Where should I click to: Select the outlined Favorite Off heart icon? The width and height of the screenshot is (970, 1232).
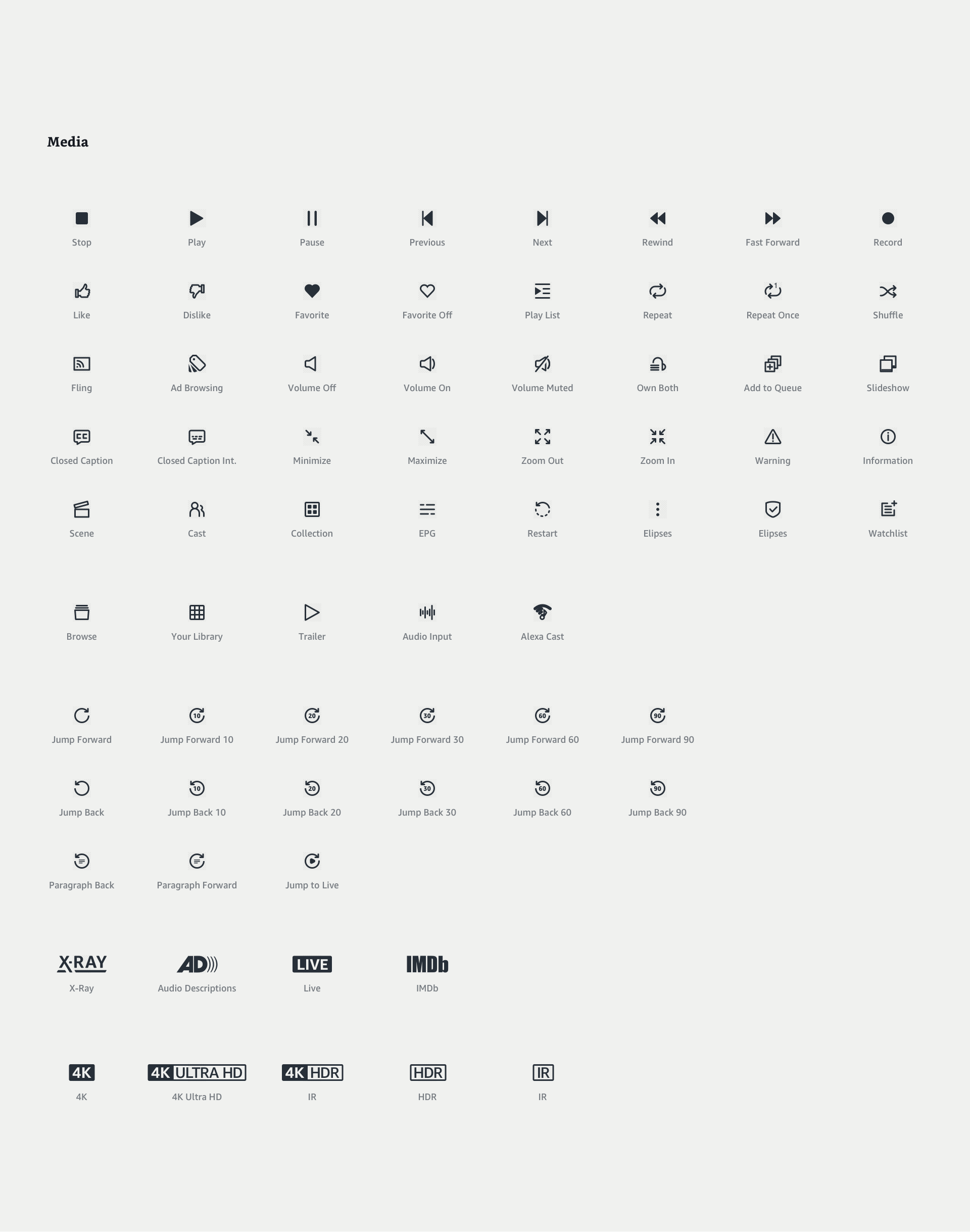coord(427,291)
